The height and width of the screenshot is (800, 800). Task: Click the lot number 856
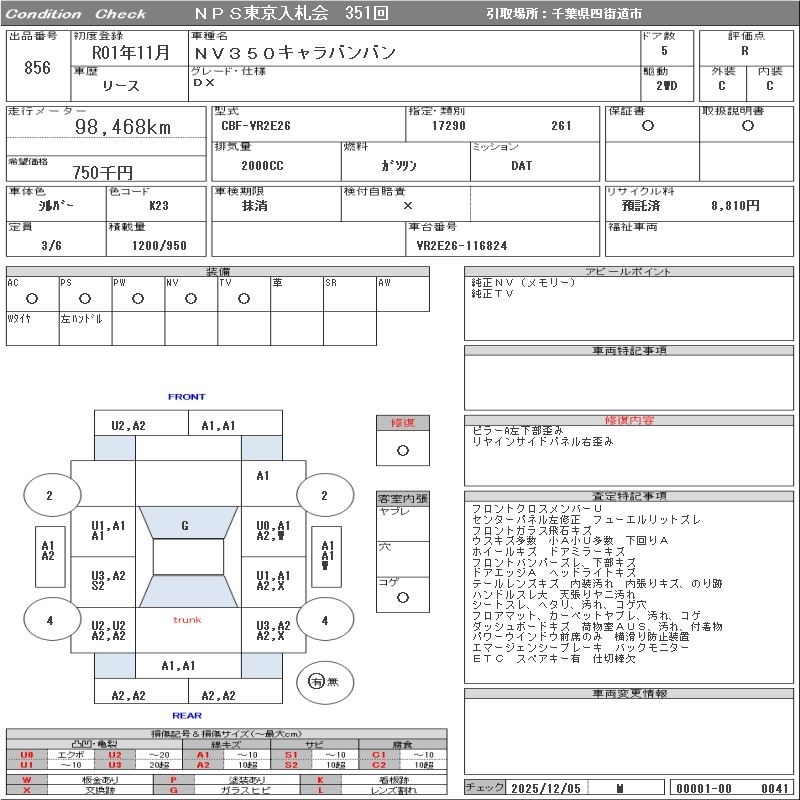coord(37,68)
